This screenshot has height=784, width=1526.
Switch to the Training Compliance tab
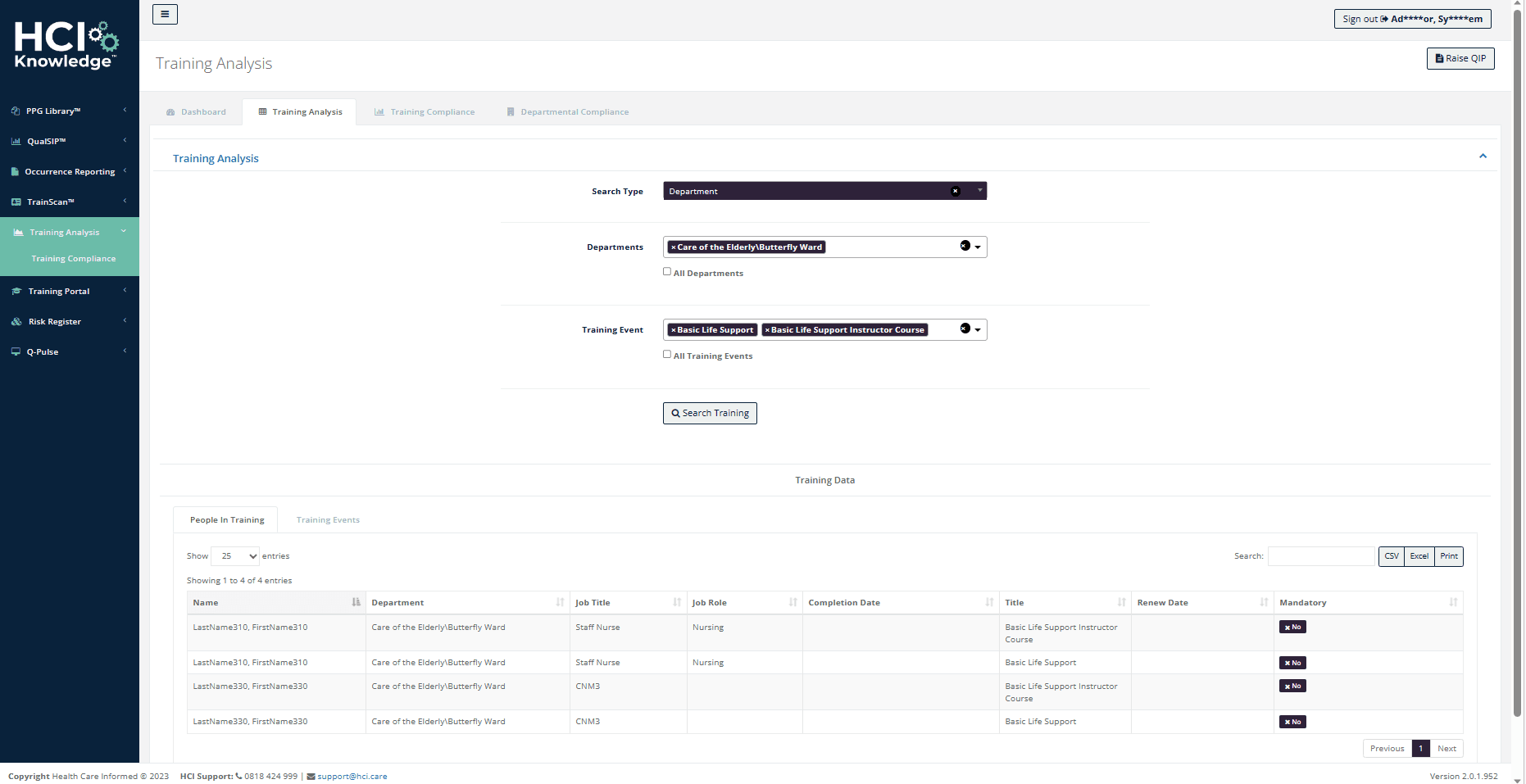[424, 111]
